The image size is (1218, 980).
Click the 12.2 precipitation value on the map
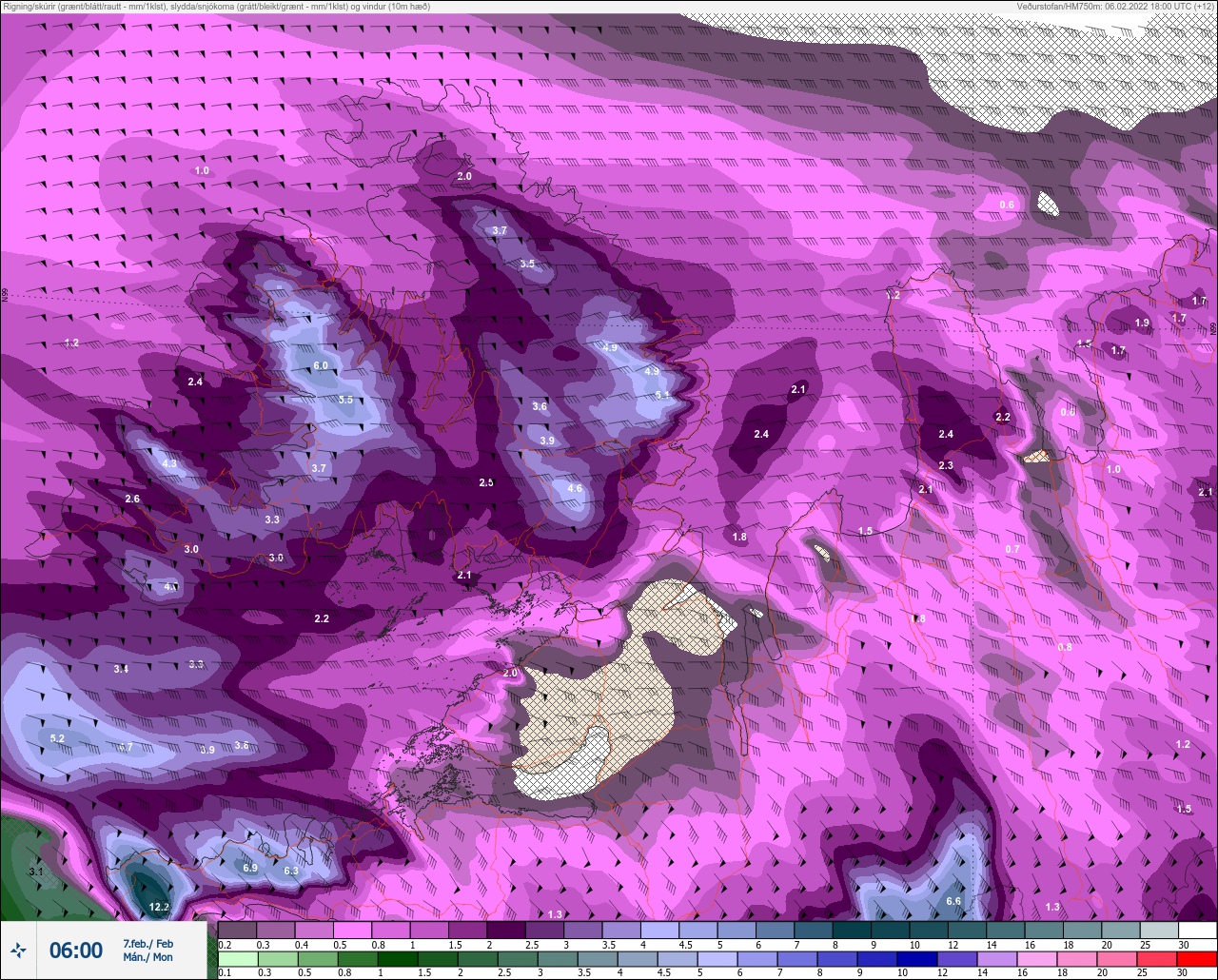point(159,908)
